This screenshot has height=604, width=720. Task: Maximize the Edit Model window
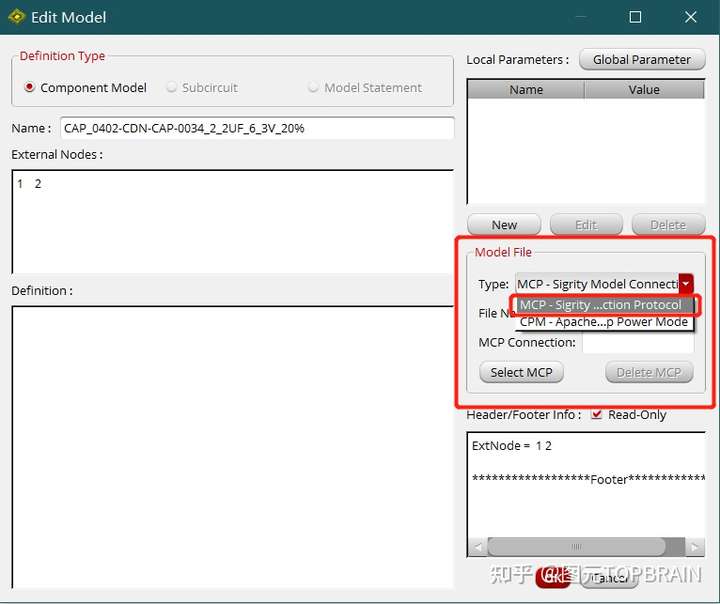click(x=635, y=17)
